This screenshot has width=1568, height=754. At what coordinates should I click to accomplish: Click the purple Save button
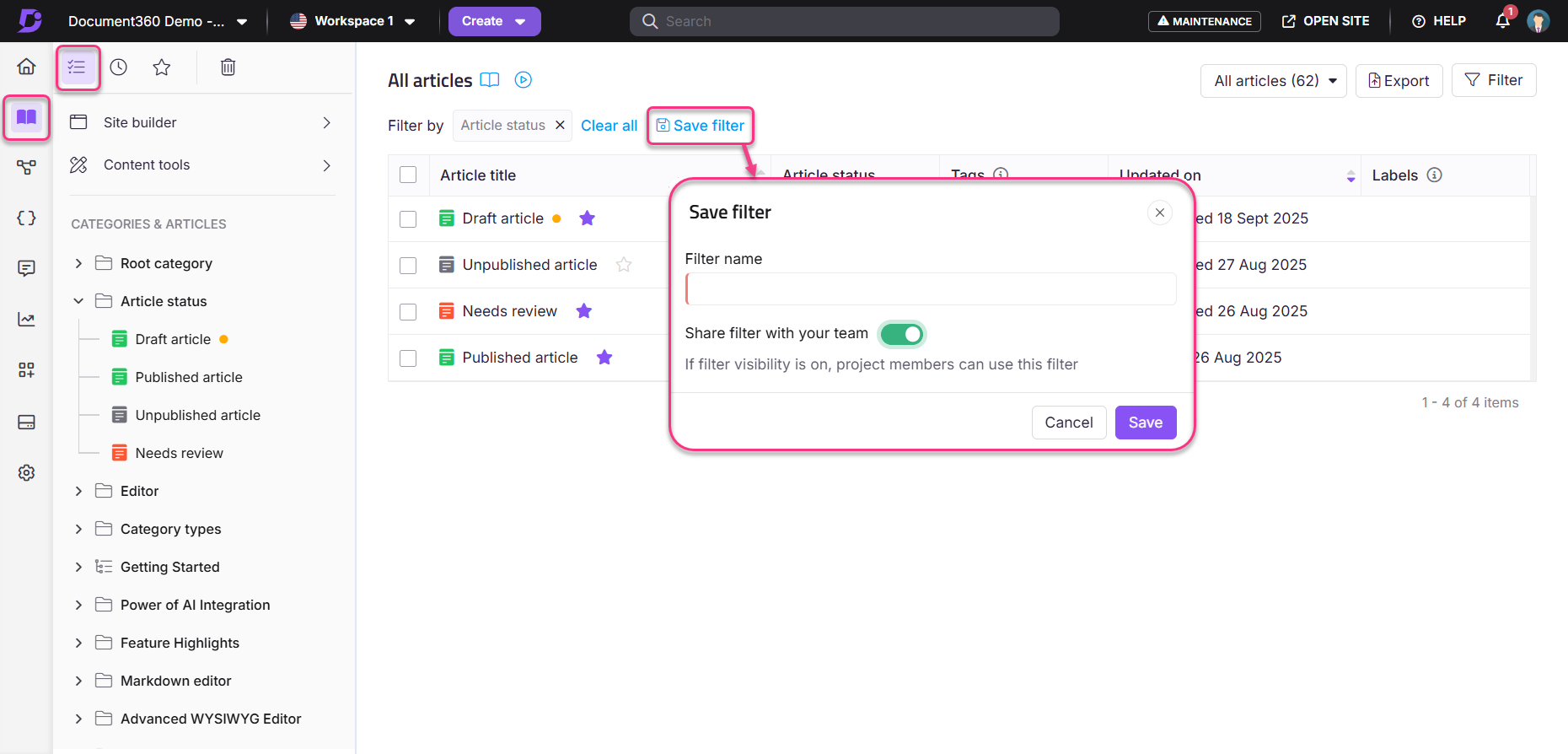(x=1145, y=423)
